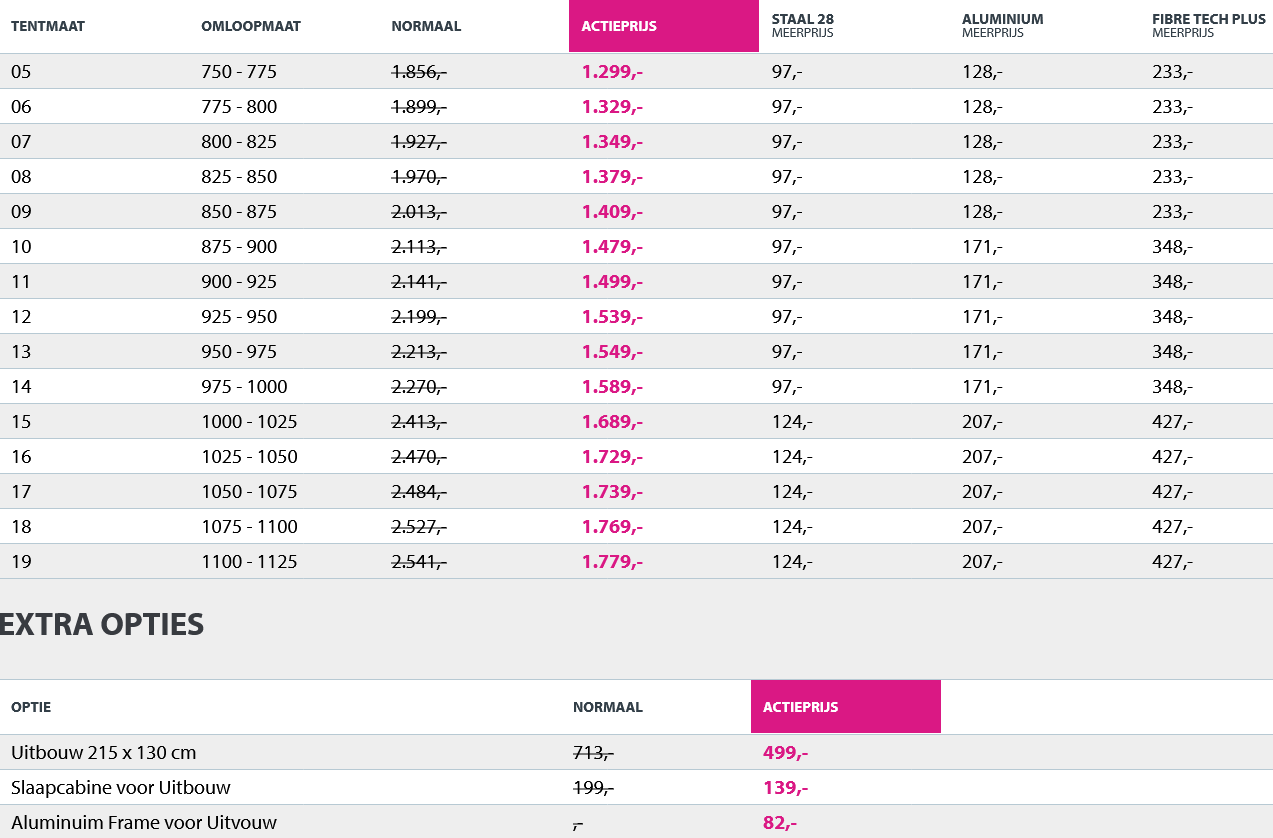This screenshot has height=838, width=1273.
Task: Click the Slaapcabine voor Uitbouw row label
Action: (121, 788)
